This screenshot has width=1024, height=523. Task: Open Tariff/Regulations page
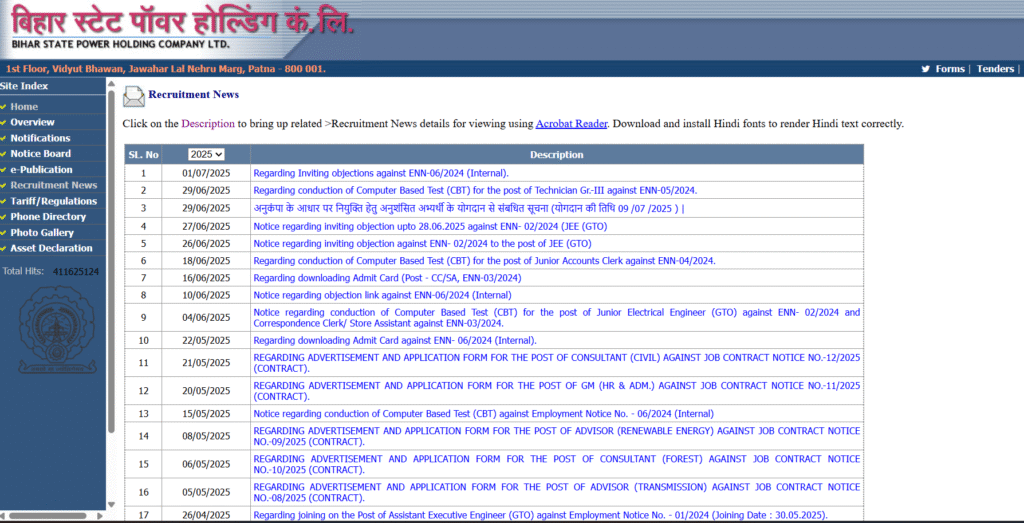[54, 201]
